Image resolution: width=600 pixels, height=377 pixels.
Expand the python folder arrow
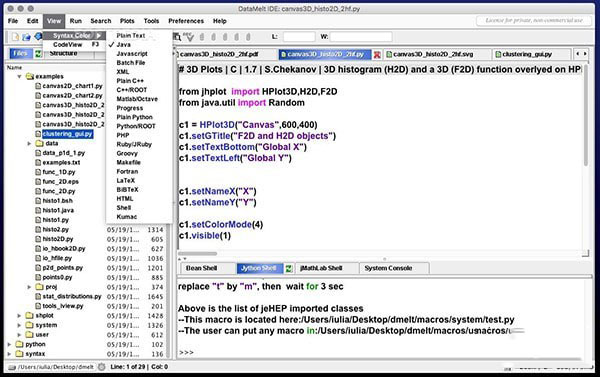coord(9,344)
